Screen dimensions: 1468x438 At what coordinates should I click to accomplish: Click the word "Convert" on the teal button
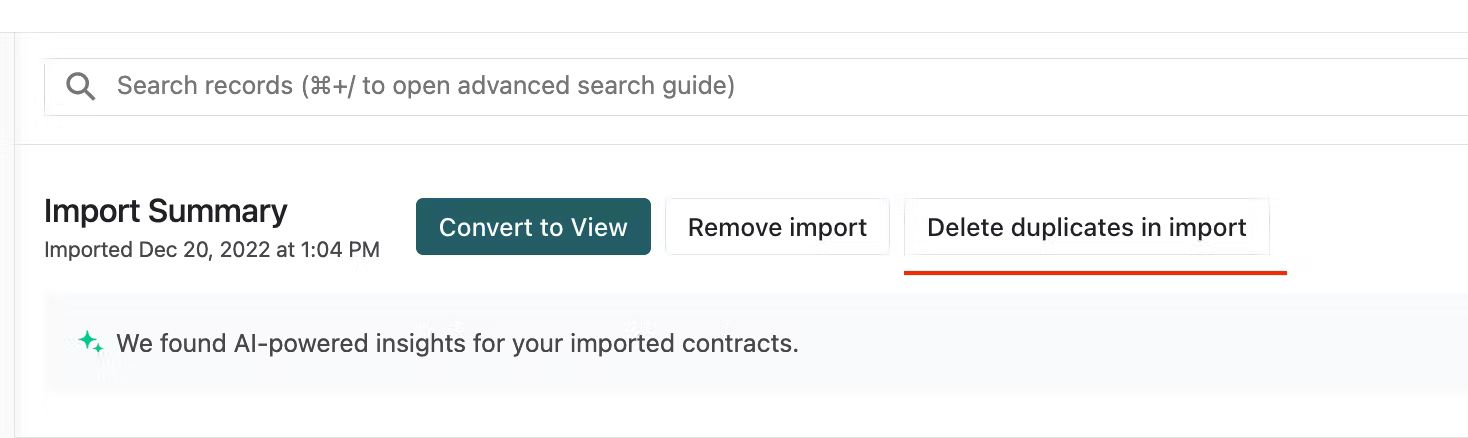click(485, 227)
